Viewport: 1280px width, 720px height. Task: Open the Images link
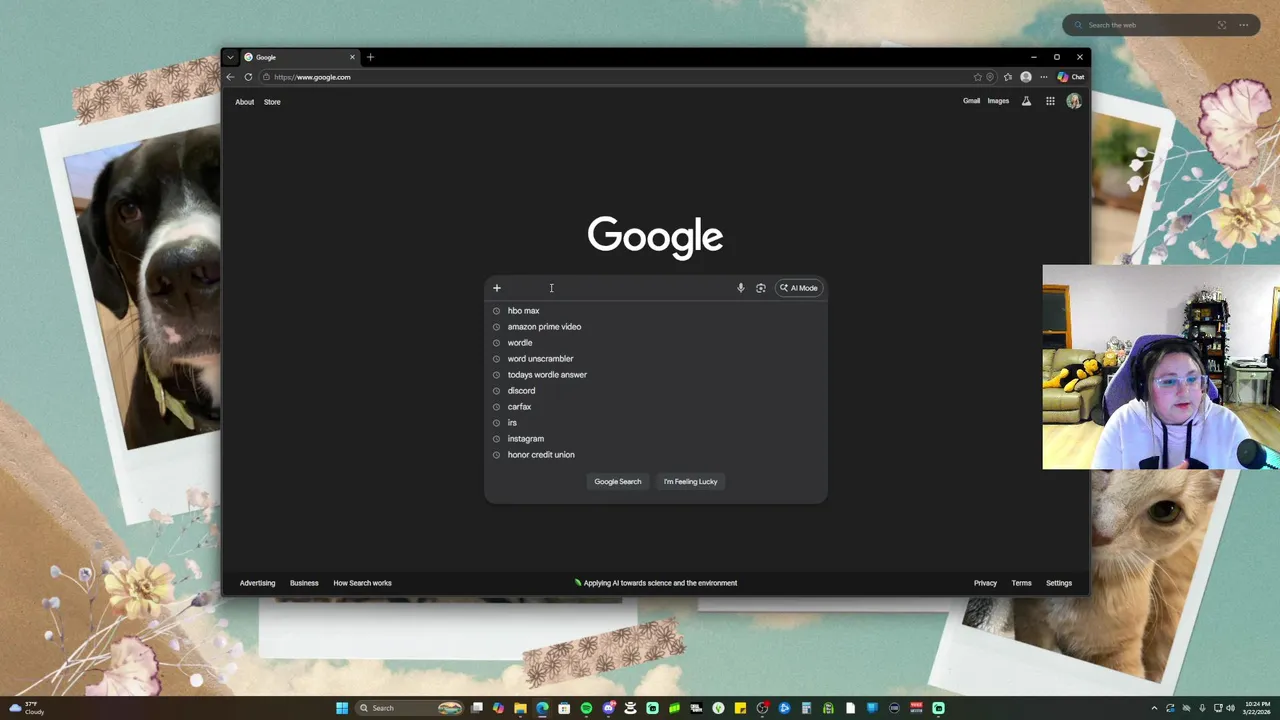click(998, 101)
